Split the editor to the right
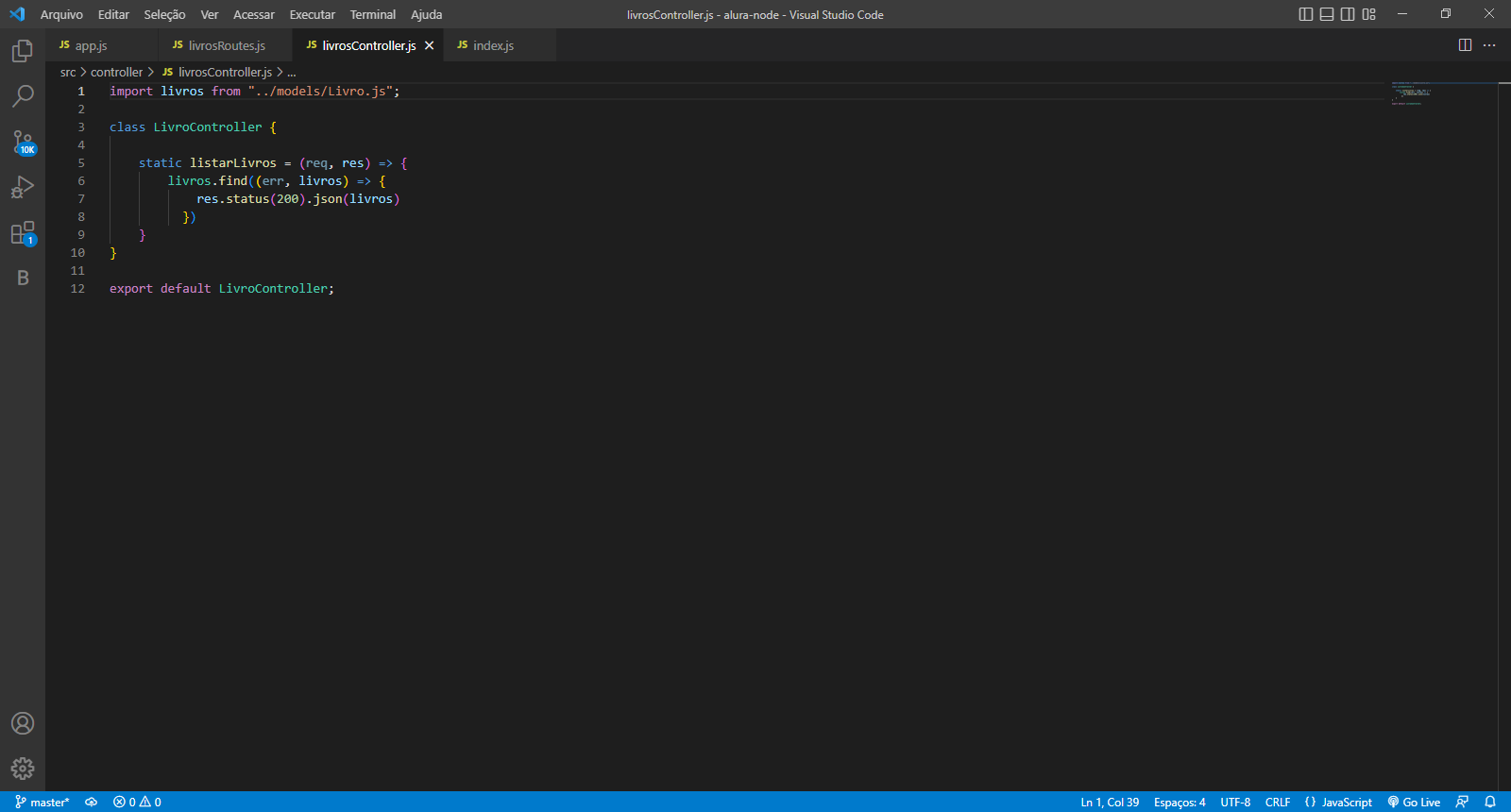 1465,45
